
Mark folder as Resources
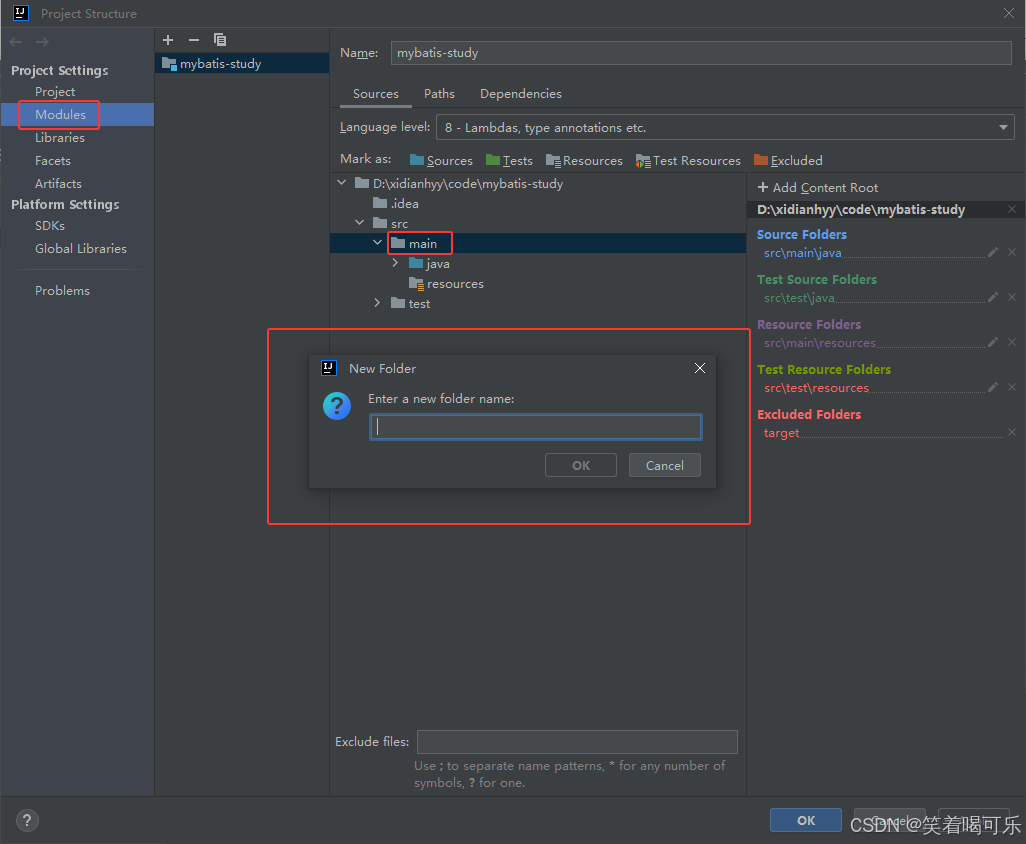[584, 160]
